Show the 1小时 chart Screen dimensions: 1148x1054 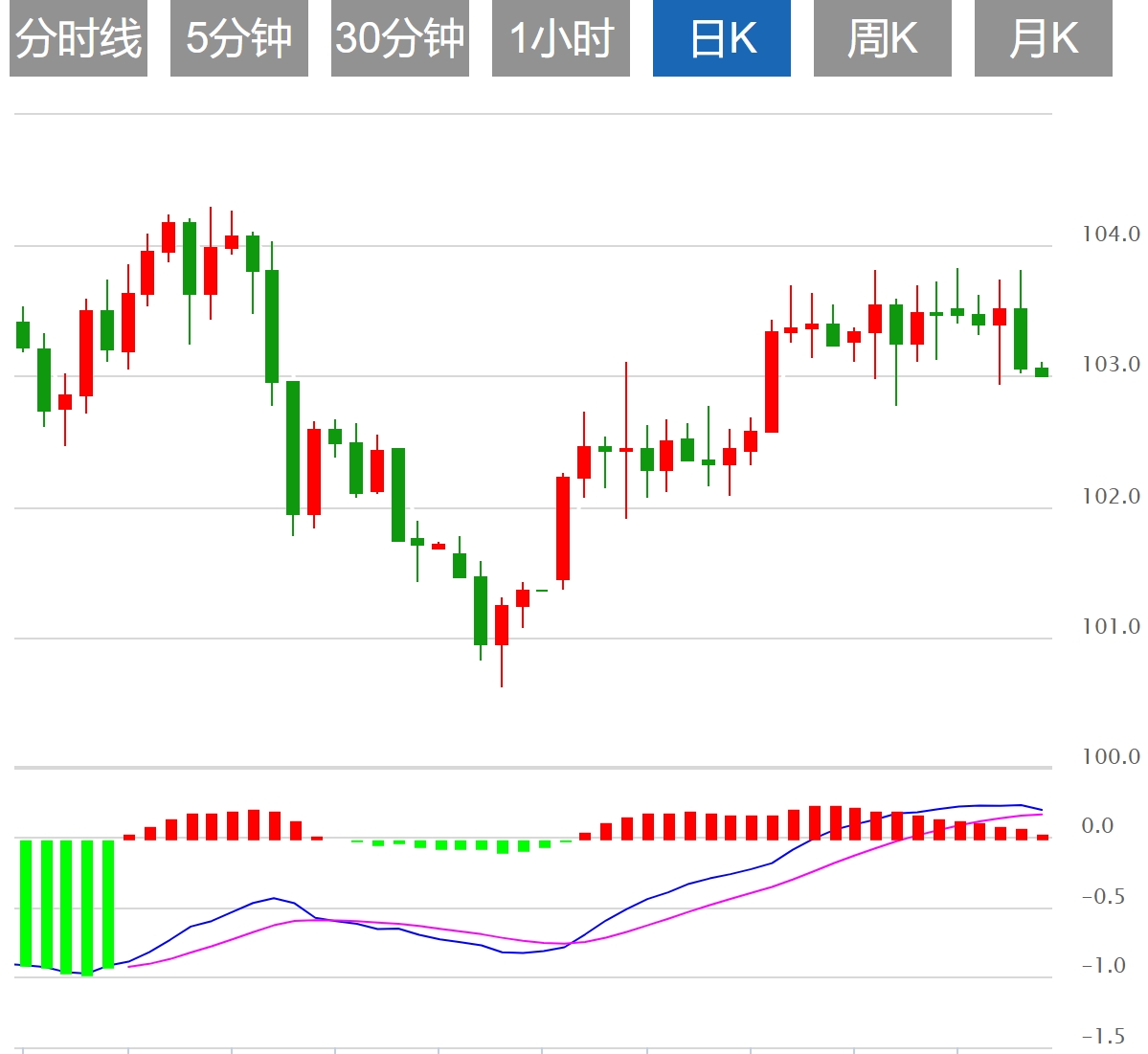coord(561,39)
